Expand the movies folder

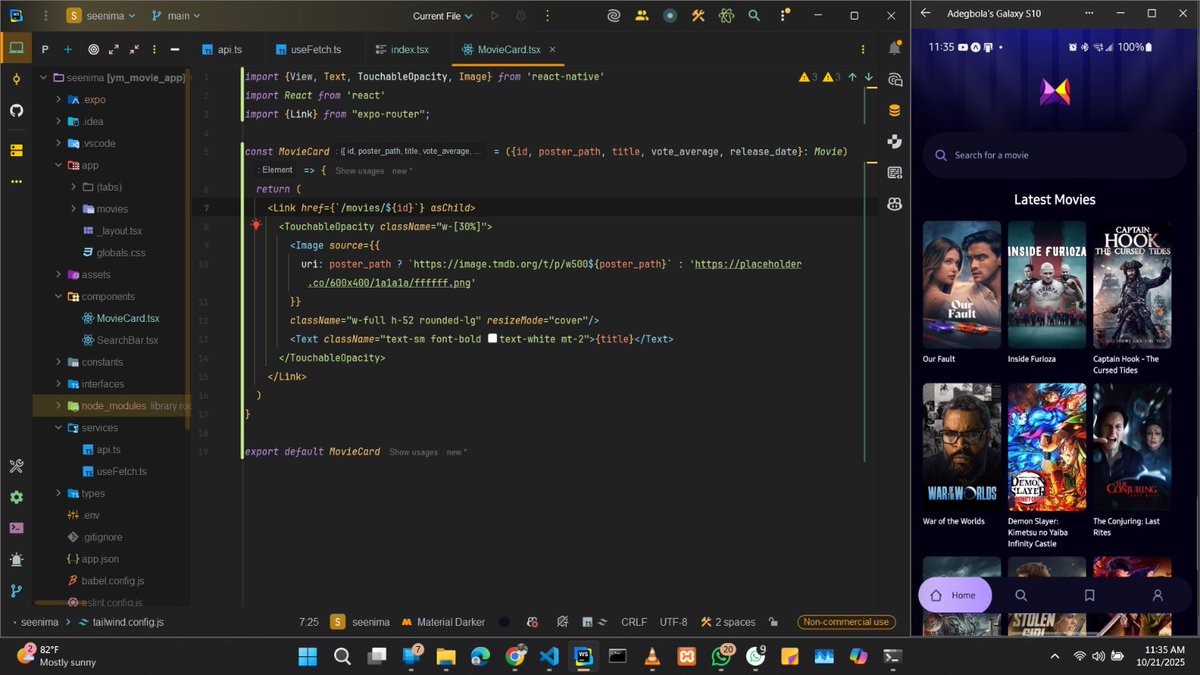pyautogui.click(x=74, y=209)
